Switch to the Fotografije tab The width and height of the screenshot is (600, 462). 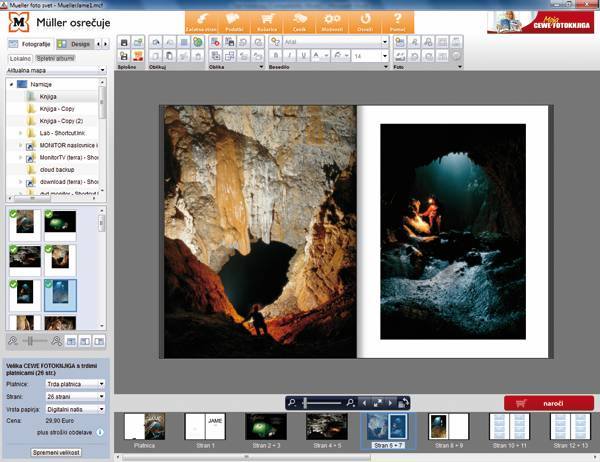pos(31,44)
